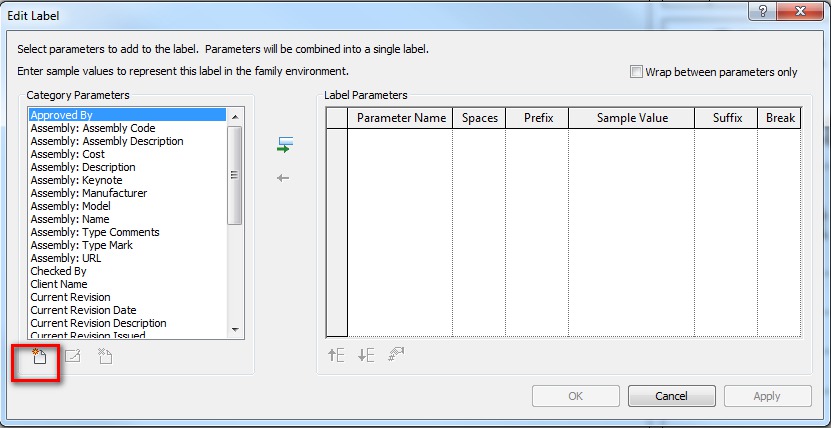This screenshot has height=428, width=831.
Task: Click the Apply button
Action: tap(767, 396)
